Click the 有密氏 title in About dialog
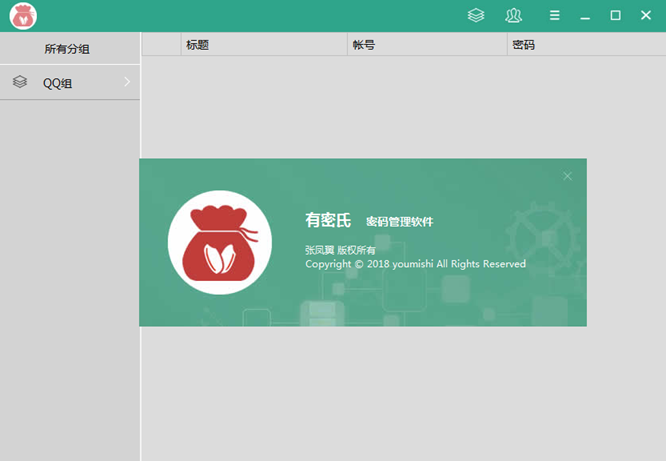The height and width of the screenshot is (461, 666). [x=328, y=221]
